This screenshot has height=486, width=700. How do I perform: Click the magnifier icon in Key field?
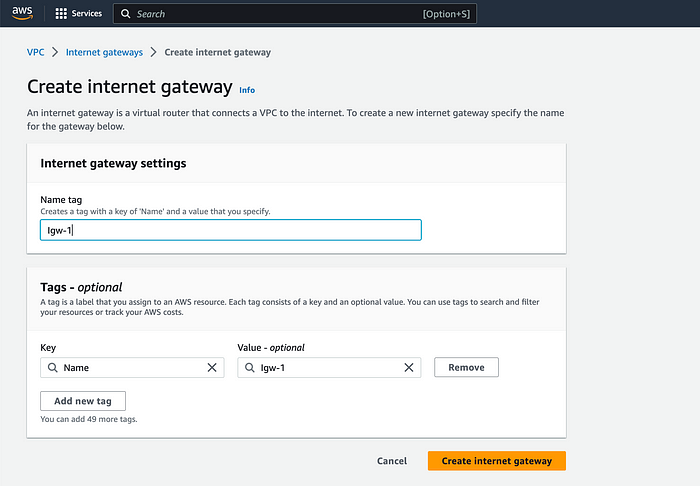[x=53, y=367]
